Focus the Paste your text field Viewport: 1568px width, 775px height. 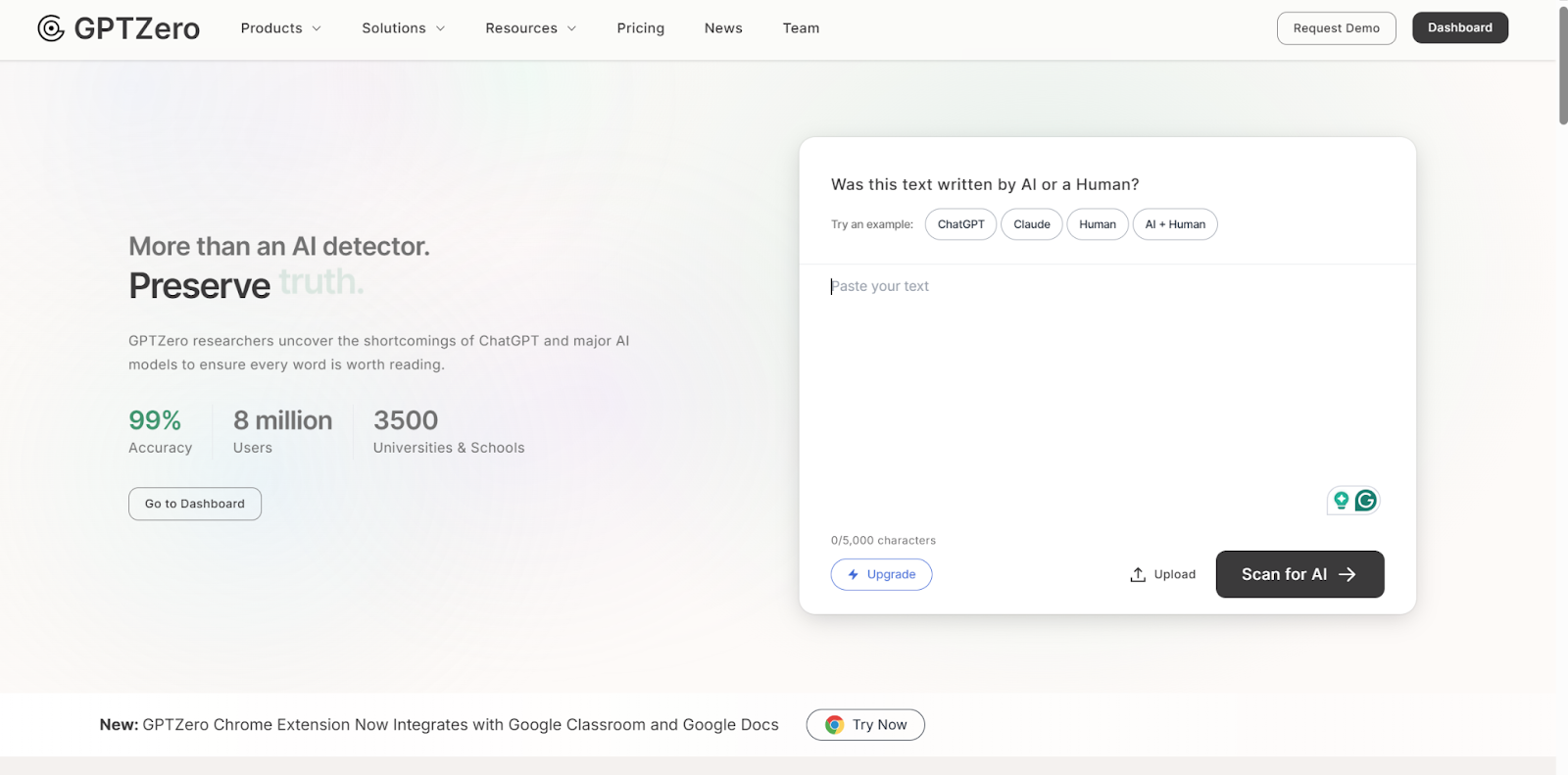pos(1107,392)
